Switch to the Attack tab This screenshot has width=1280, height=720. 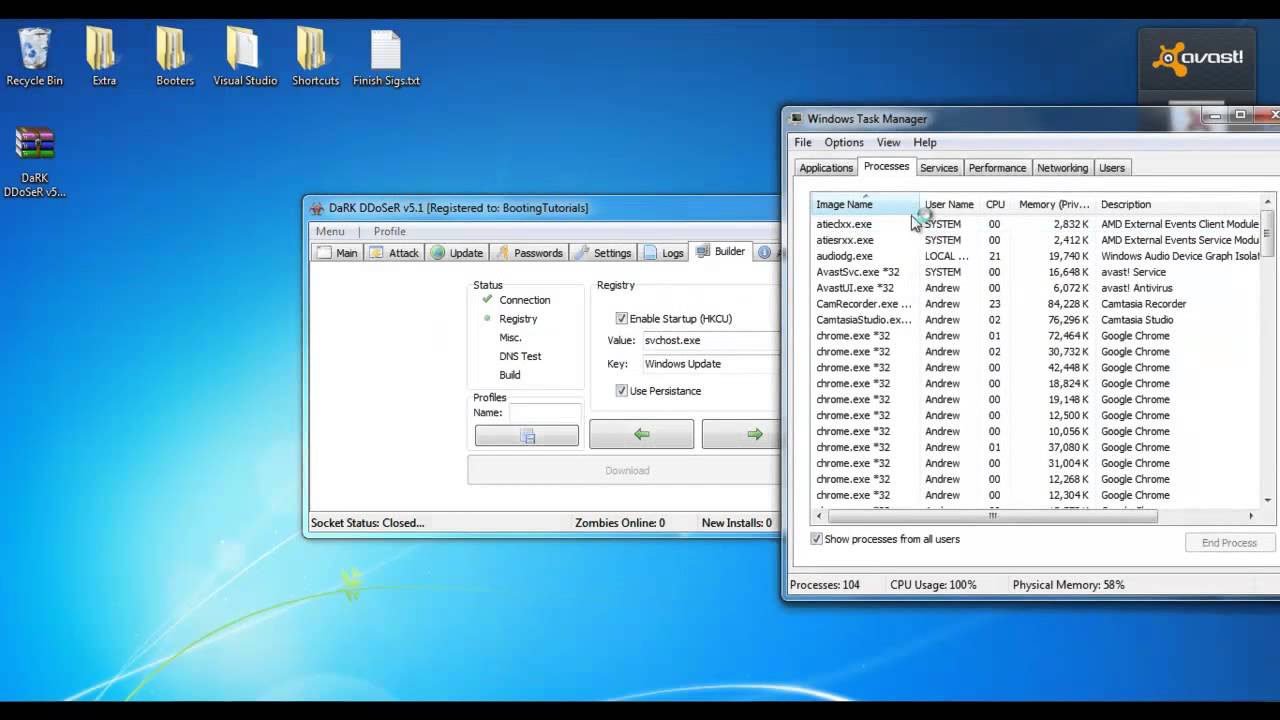tap(394, 253)
